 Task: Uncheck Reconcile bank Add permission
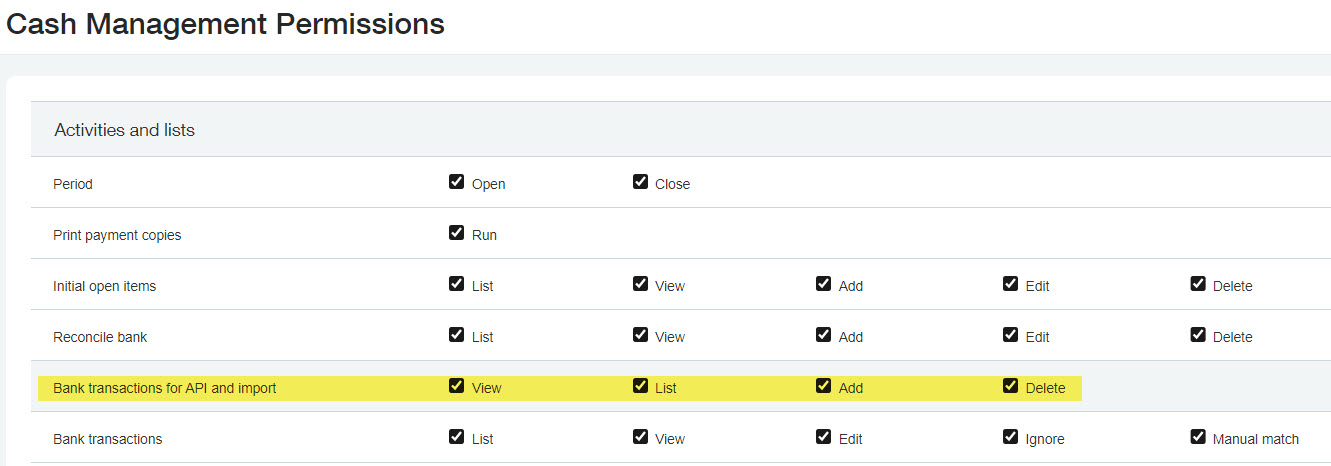pos(823,335)
